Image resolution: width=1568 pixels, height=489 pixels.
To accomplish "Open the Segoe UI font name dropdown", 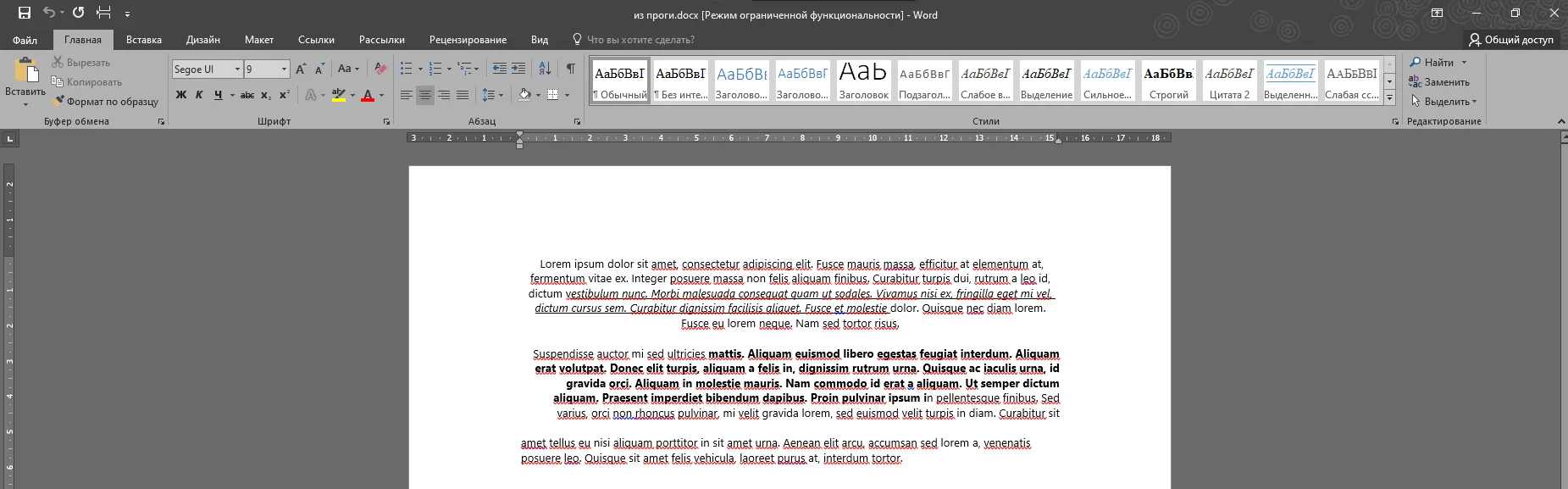I will tap(237, 69).
